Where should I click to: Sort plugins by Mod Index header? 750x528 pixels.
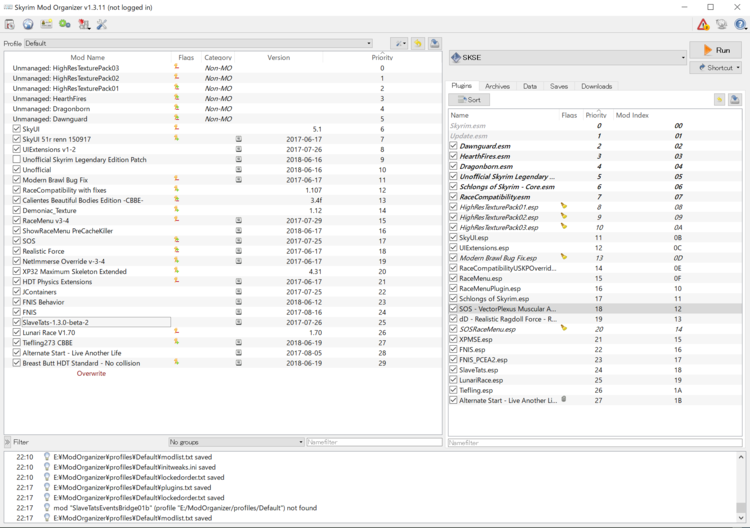(632, 115)
